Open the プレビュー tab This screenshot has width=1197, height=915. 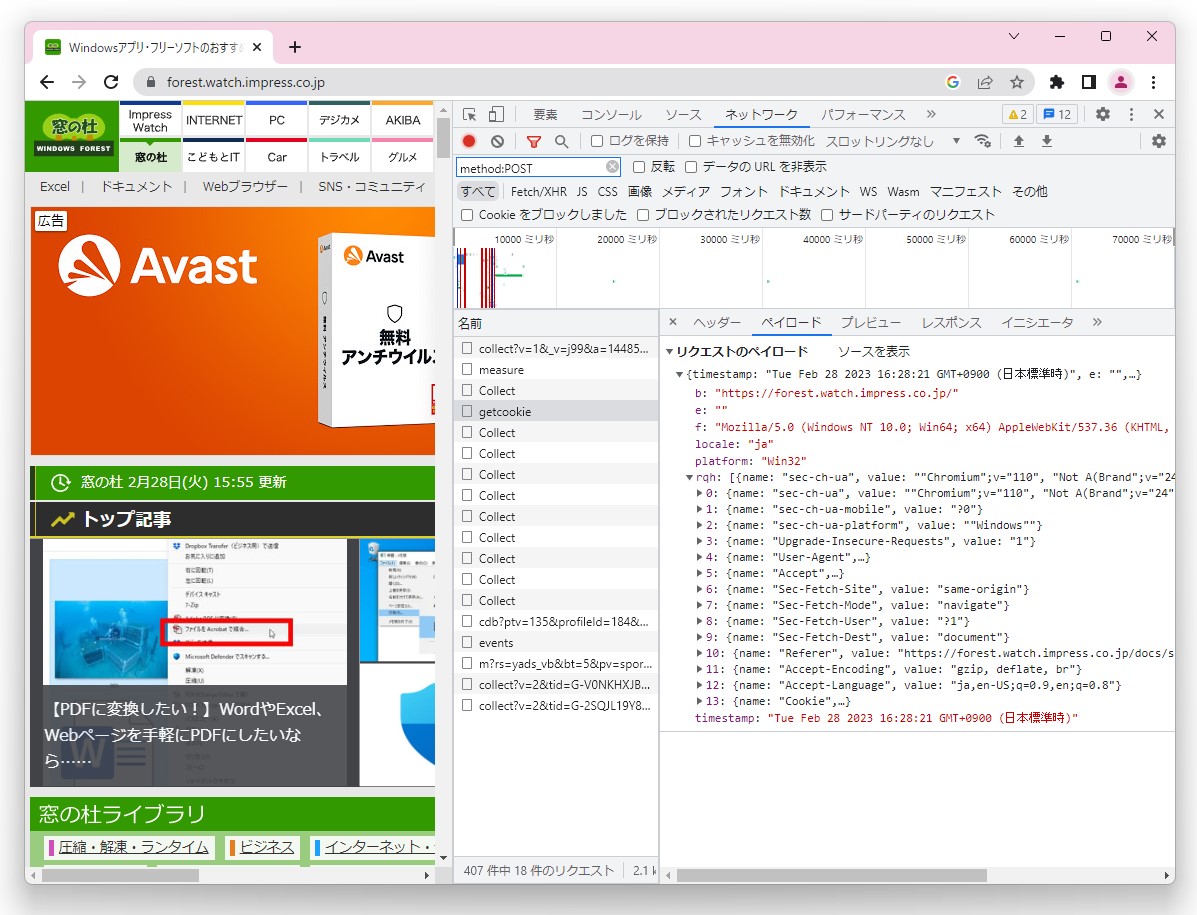pos(870,323)
